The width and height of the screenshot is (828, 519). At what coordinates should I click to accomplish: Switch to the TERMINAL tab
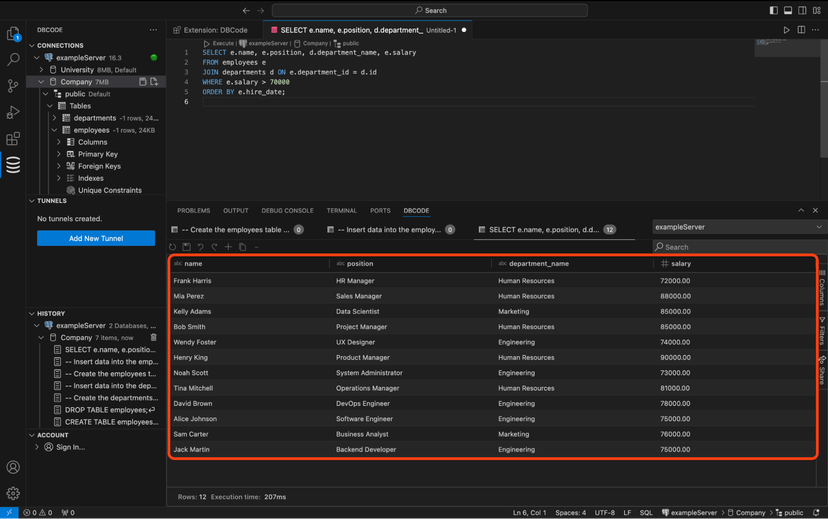[x=342, y=211]
